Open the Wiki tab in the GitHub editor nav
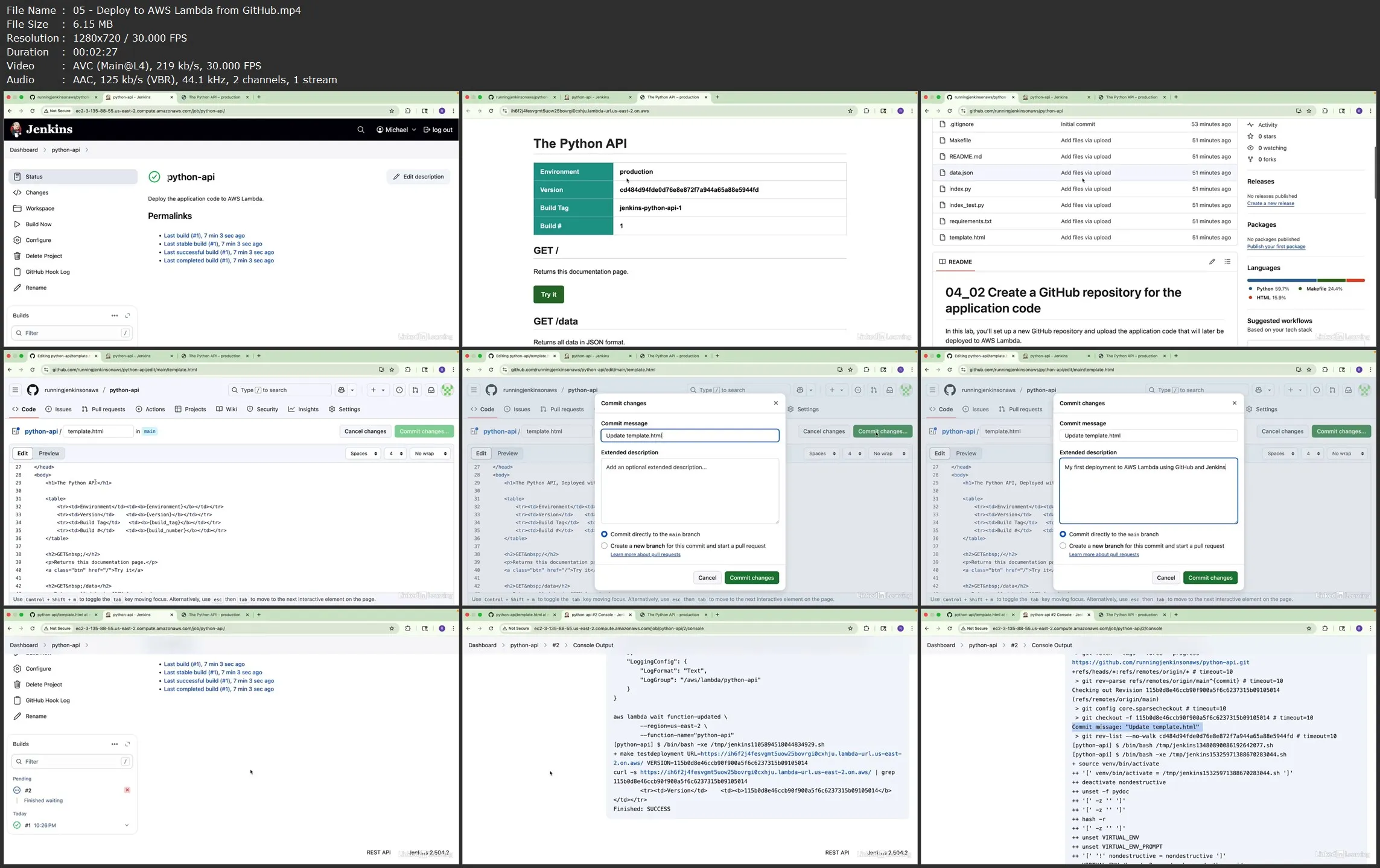The width and height of the screenshot is (1380, 868). click(226, 409)
